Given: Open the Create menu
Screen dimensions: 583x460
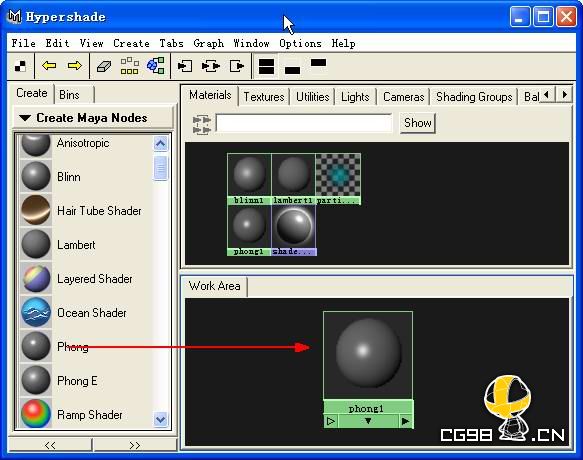Looking at the screenshot, I should click(131, 44).
